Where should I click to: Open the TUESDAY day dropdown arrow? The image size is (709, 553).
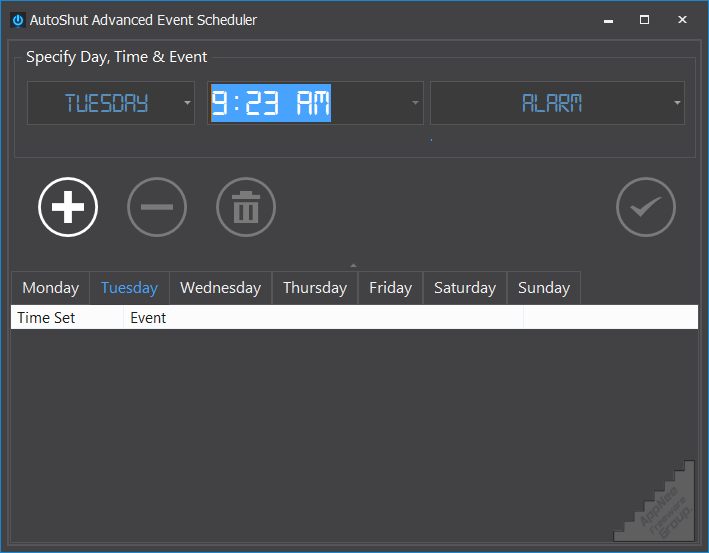tap(187, 103)
